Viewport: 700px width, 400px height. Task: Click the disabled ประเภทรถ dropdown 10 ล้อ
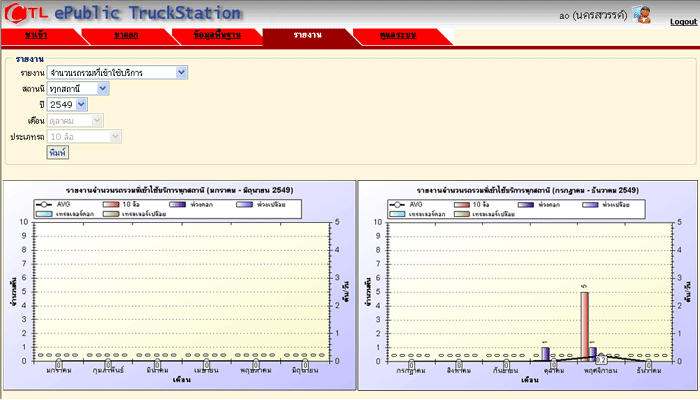(x=84, y=137)
